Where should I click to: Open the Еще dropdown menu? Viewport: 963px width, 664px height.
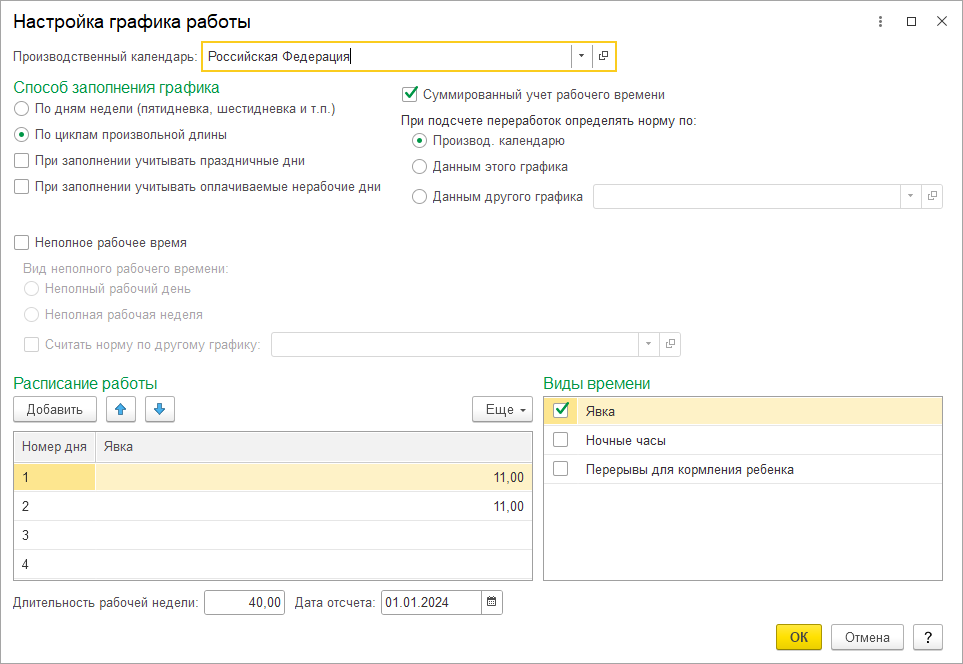(x=502, y=409)
